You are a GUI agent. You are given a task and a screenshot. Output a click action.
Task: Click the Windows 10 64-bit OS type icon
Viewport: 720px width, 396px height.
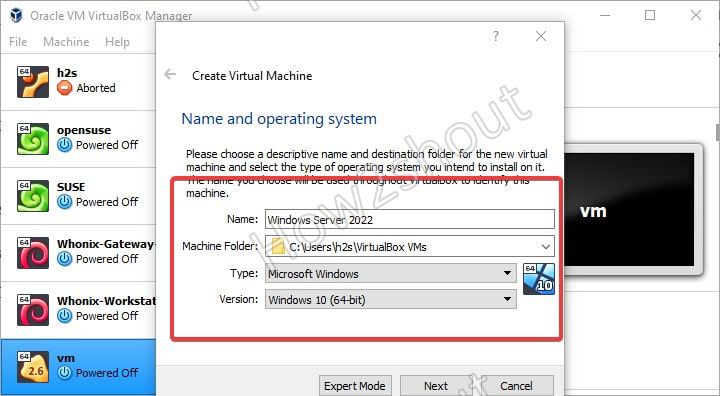click(539, 279)
